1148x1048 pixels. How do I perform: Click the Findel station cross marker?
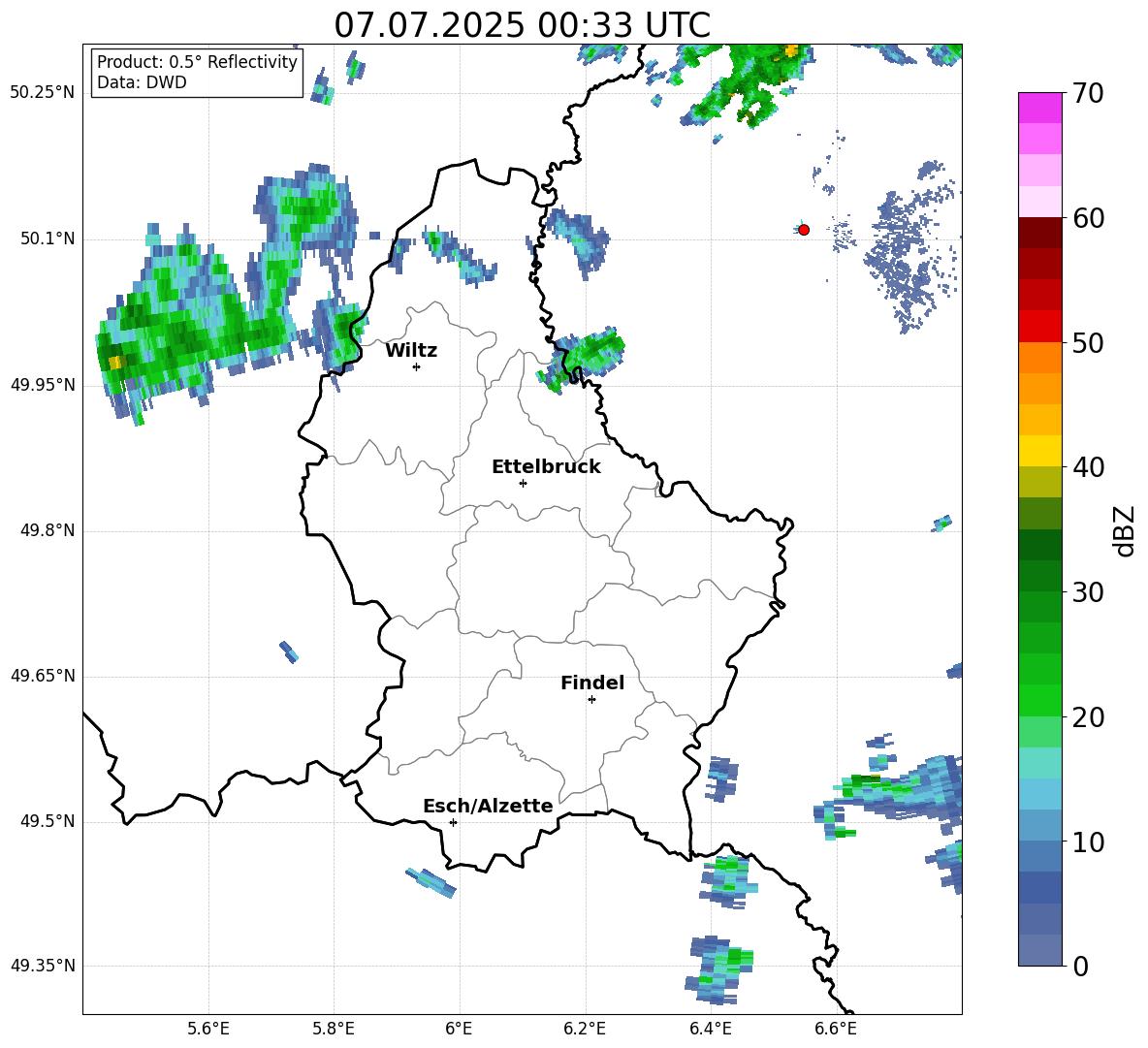pyautogui.click(x=591, y=700)
